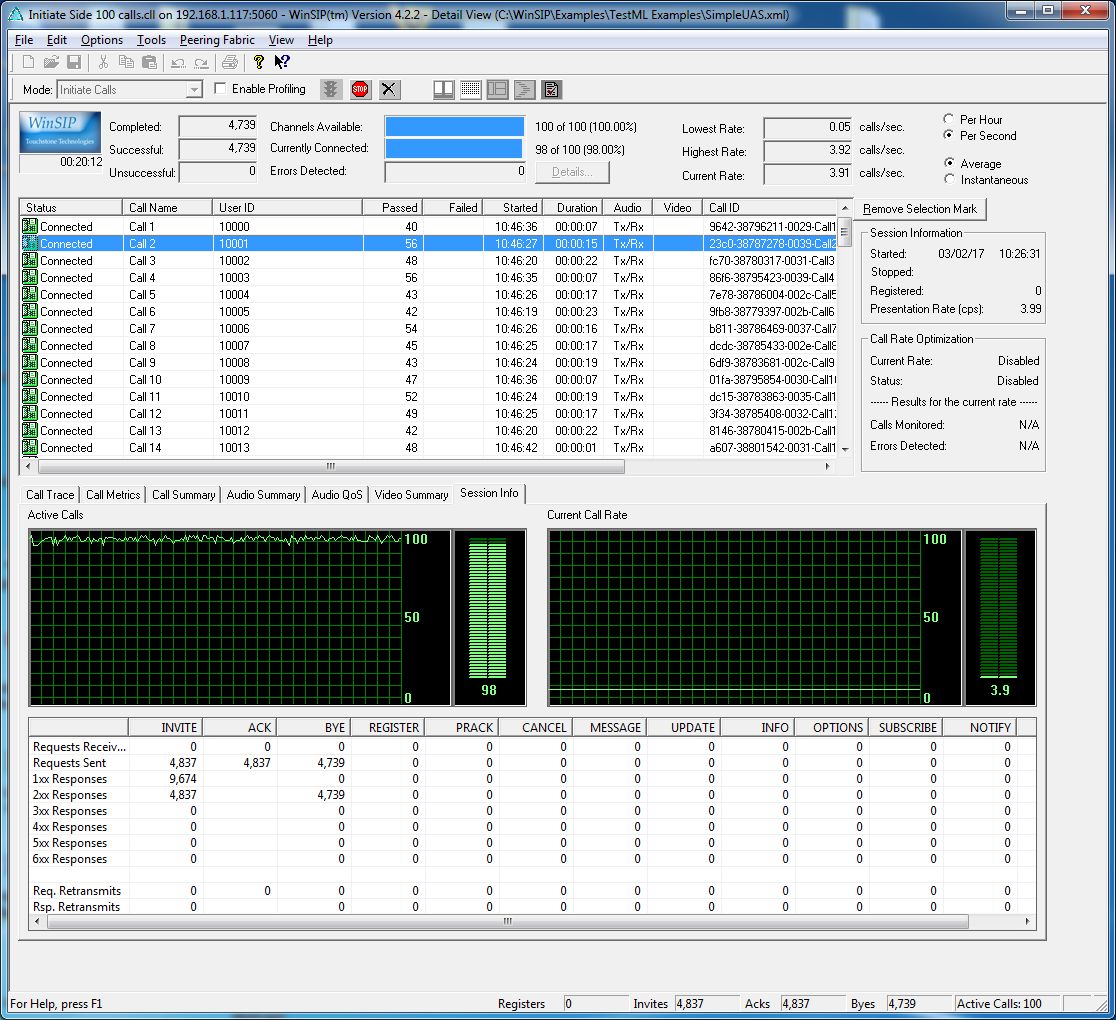Click the Print icon
This screenshot has width=1116, height=1020.
[229, 63]
